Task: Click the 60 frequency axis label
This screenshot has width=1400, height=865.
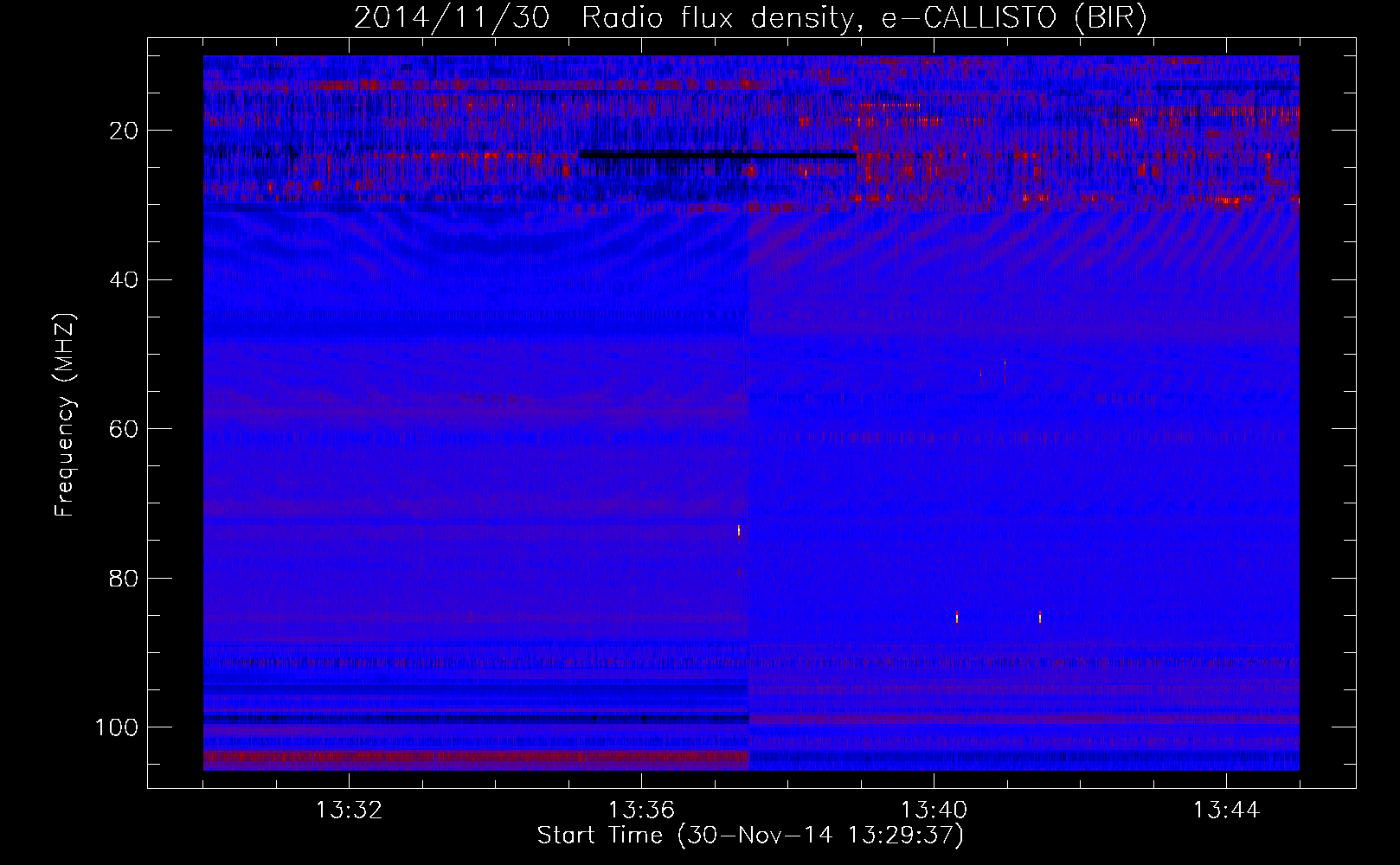Action: tap(125, 429)
